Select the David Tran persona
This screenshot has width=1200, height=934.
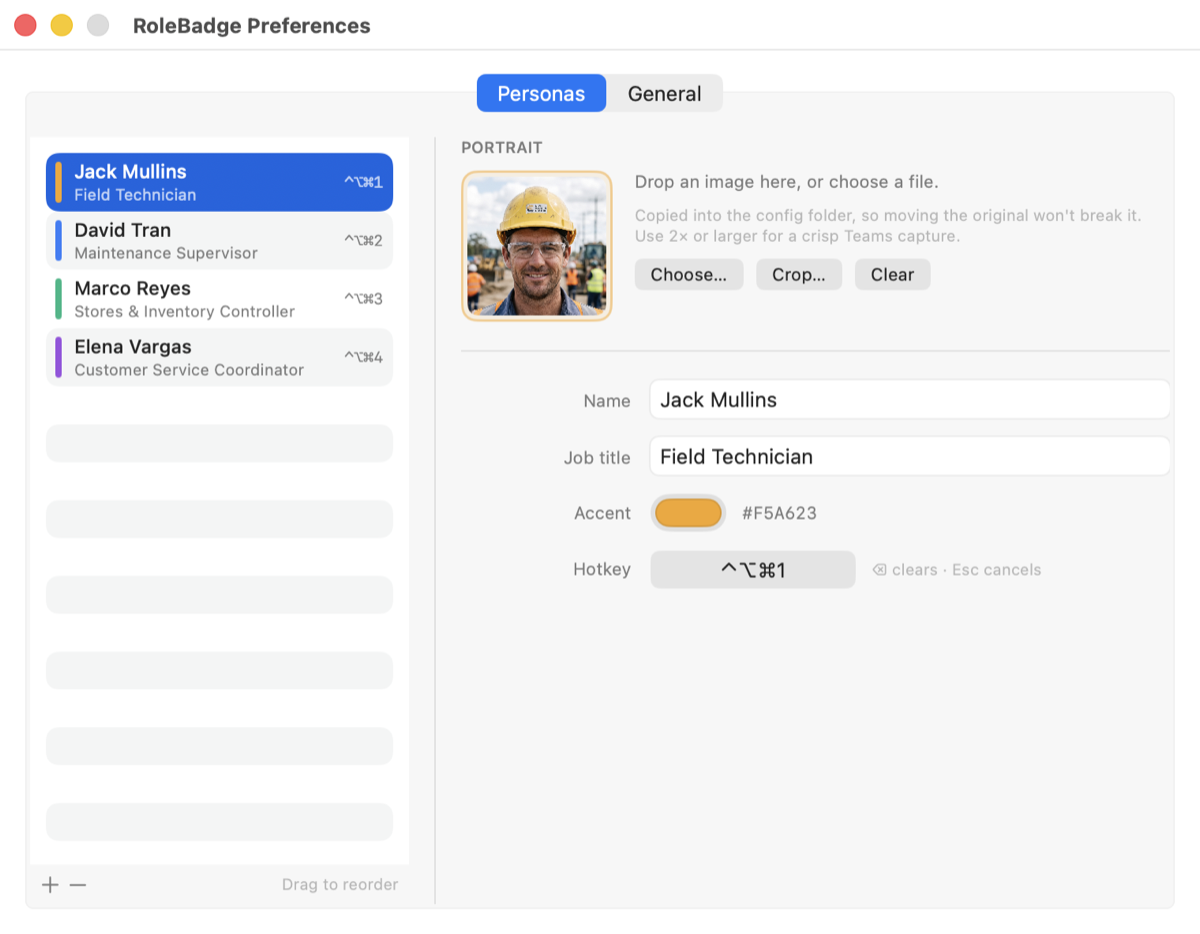coord(219,241)
